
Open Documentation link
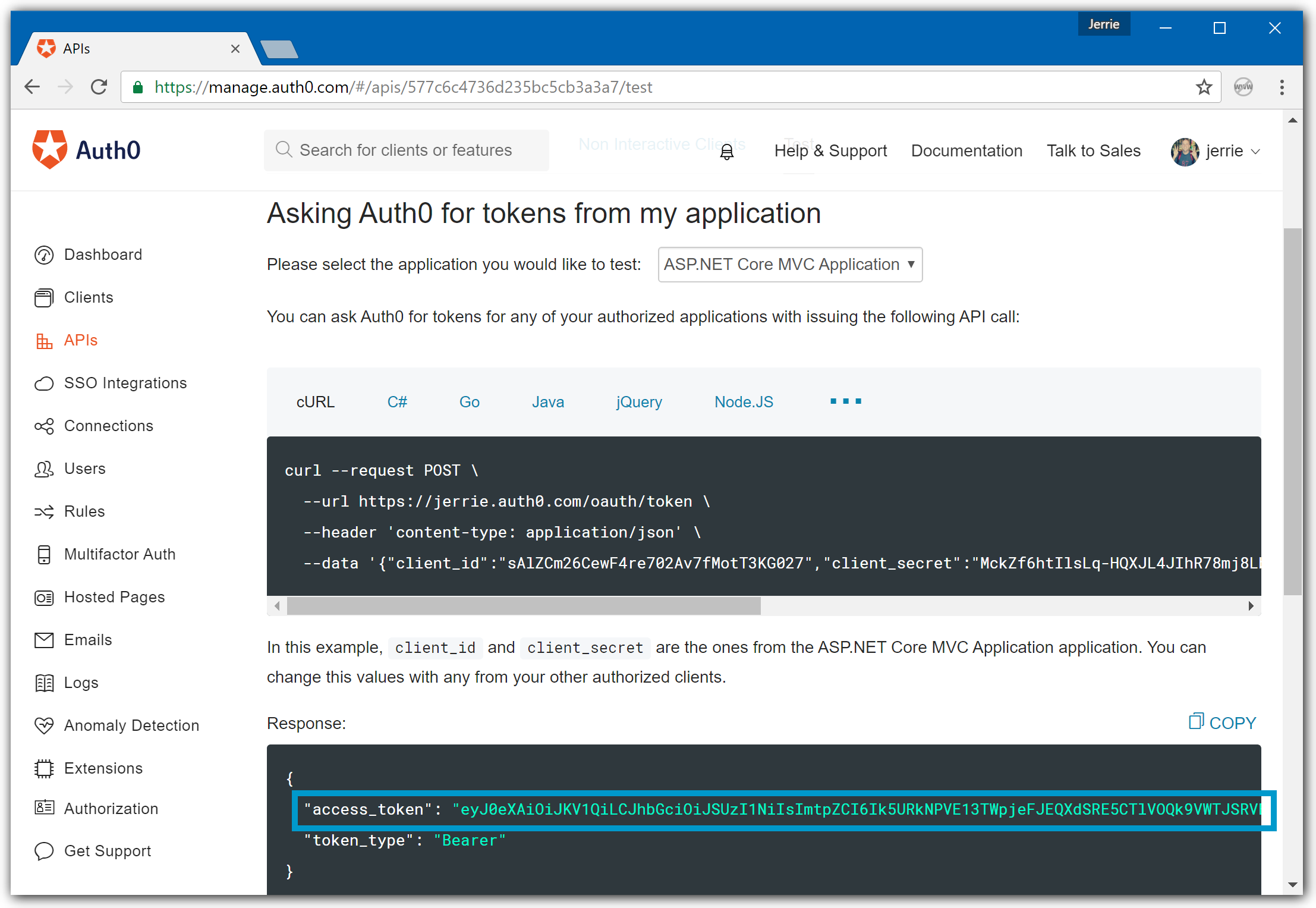(966, 151)
